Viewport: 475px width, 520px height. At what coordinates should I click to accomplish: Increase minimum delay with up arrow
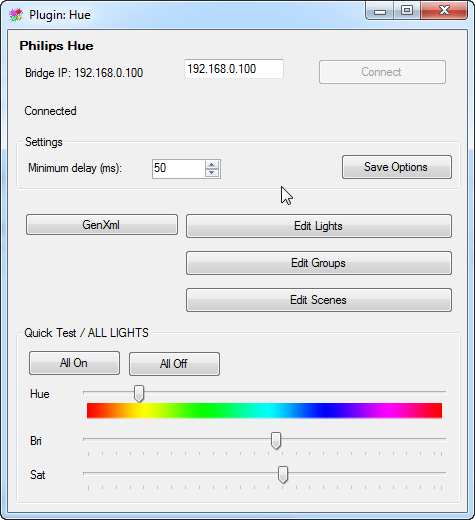tap(212, 164)
